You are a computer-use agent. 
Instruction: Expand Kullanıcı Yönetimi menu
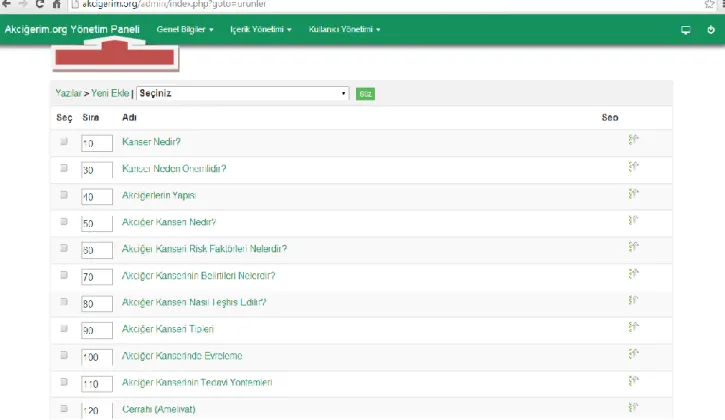pyautogui.click(x=344, y=30)
